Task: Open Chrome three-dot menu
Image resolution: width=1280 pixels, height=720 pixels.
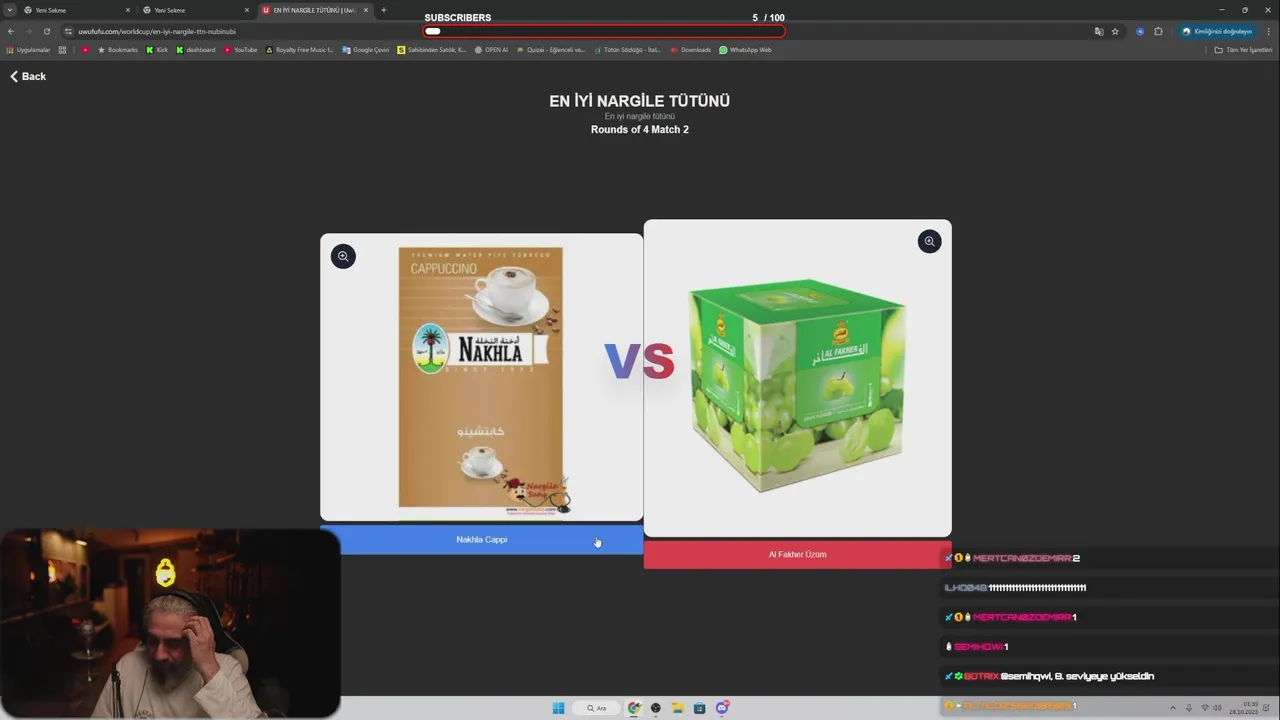Action: pyautogui.click(x=1269, y=31)
